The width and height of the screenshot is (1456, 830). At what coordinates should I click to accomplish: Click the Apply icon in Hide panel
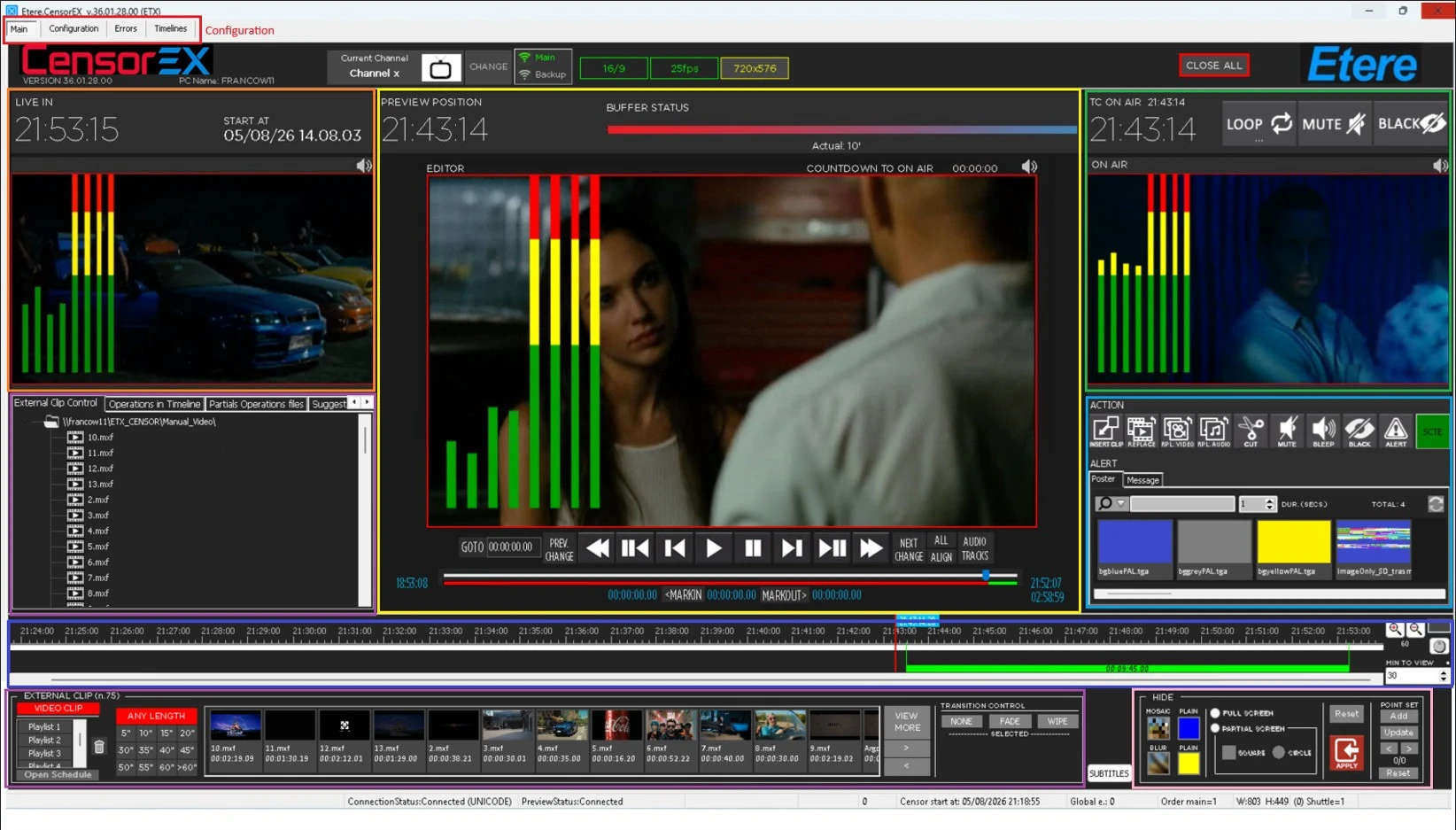click(1346, 754)
